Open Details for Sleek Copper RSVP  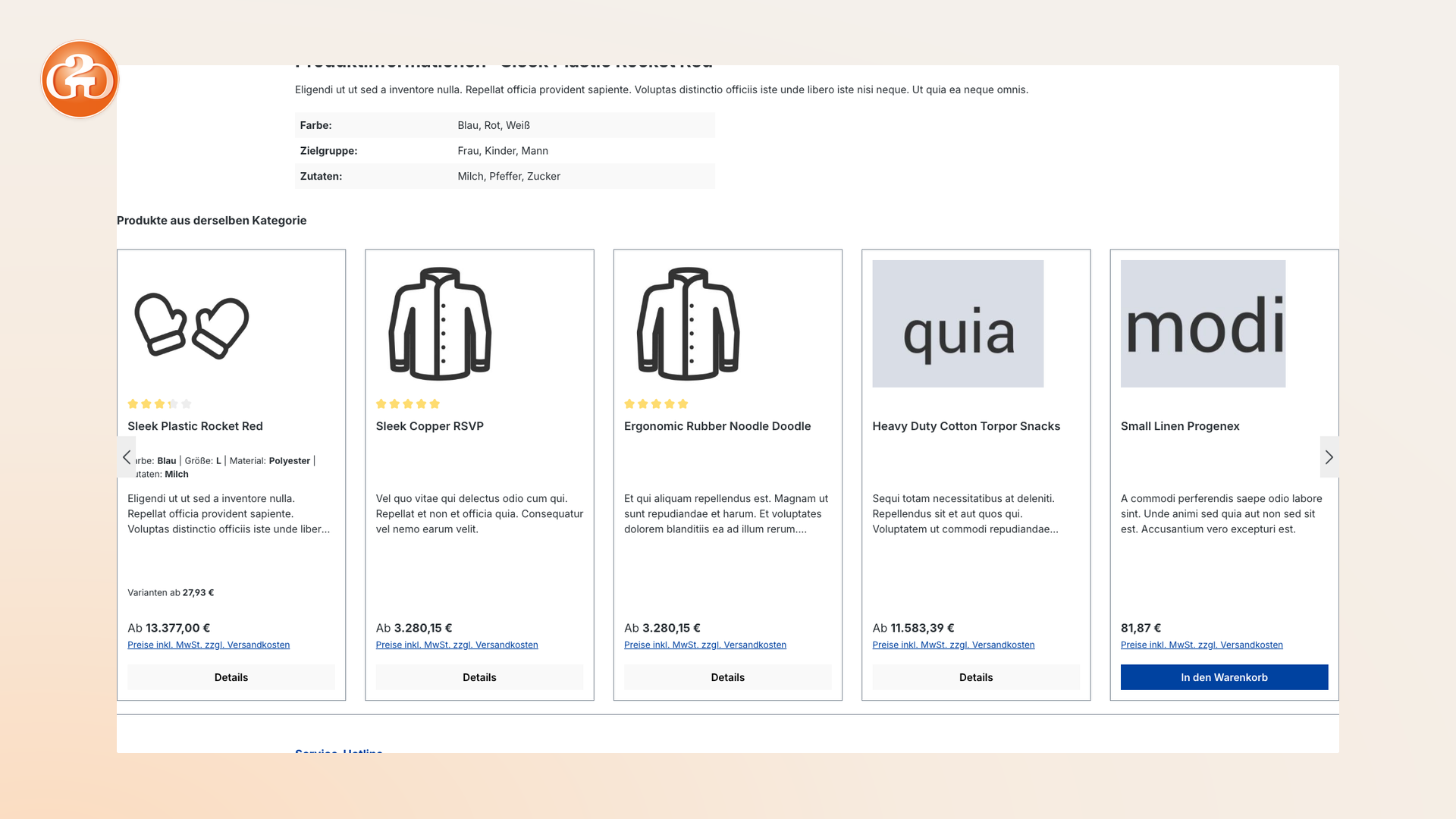tap(479, 677)
